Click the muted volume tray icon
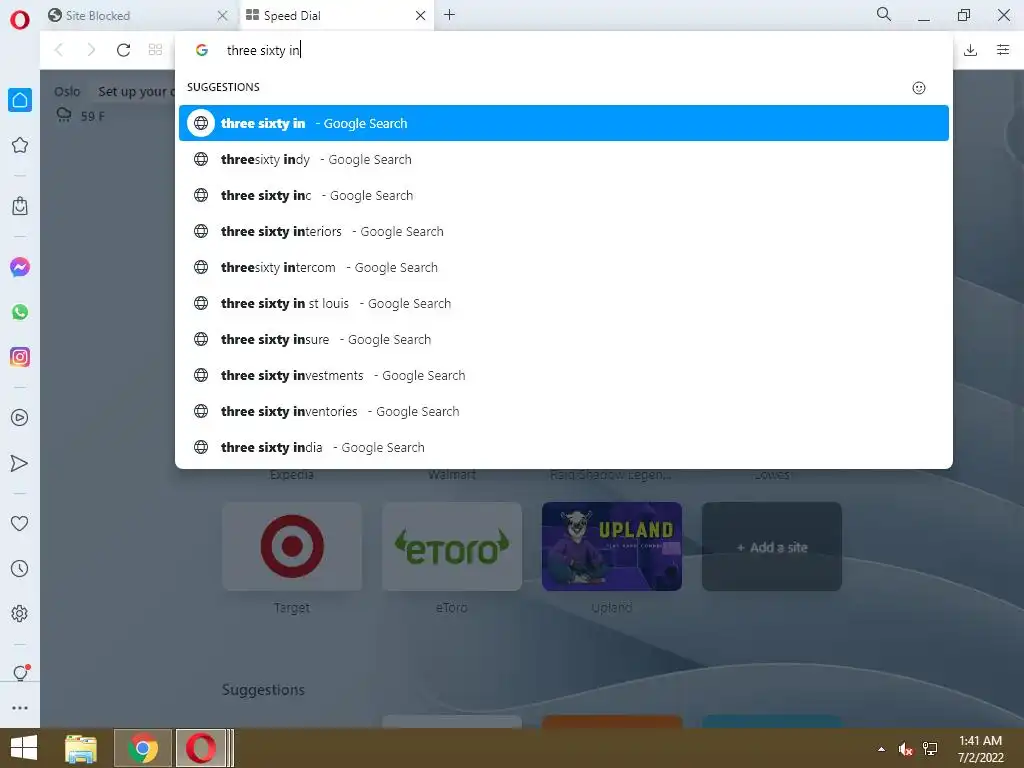This screenshot has height=768, width=1024. point(905,749)
